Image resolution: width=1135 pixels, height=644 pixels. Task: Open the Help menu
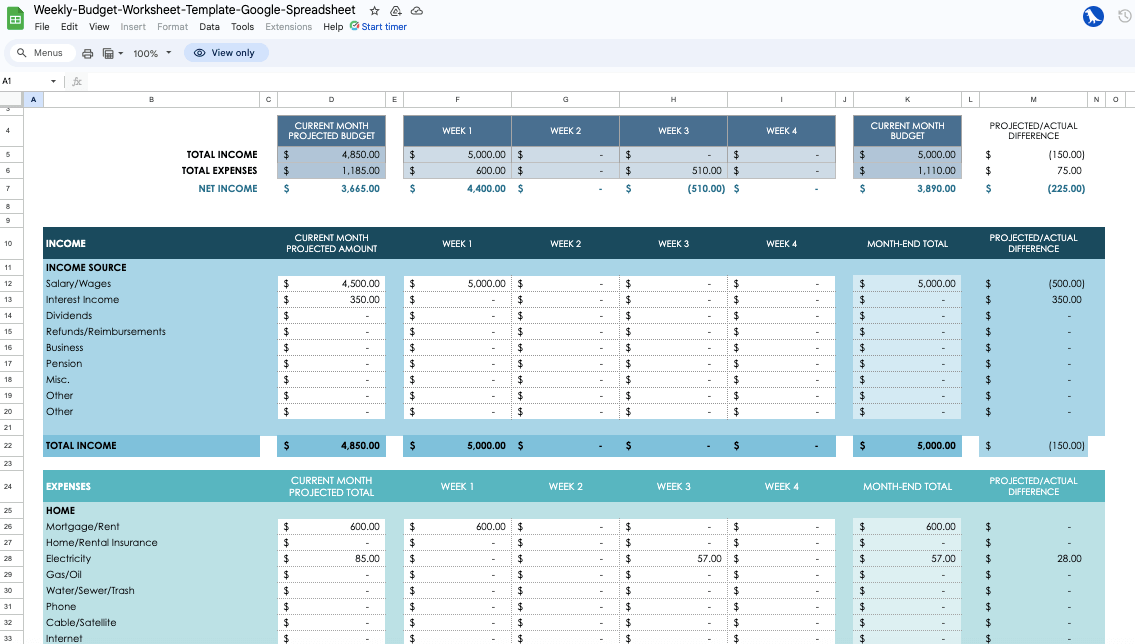pos(333,27)
